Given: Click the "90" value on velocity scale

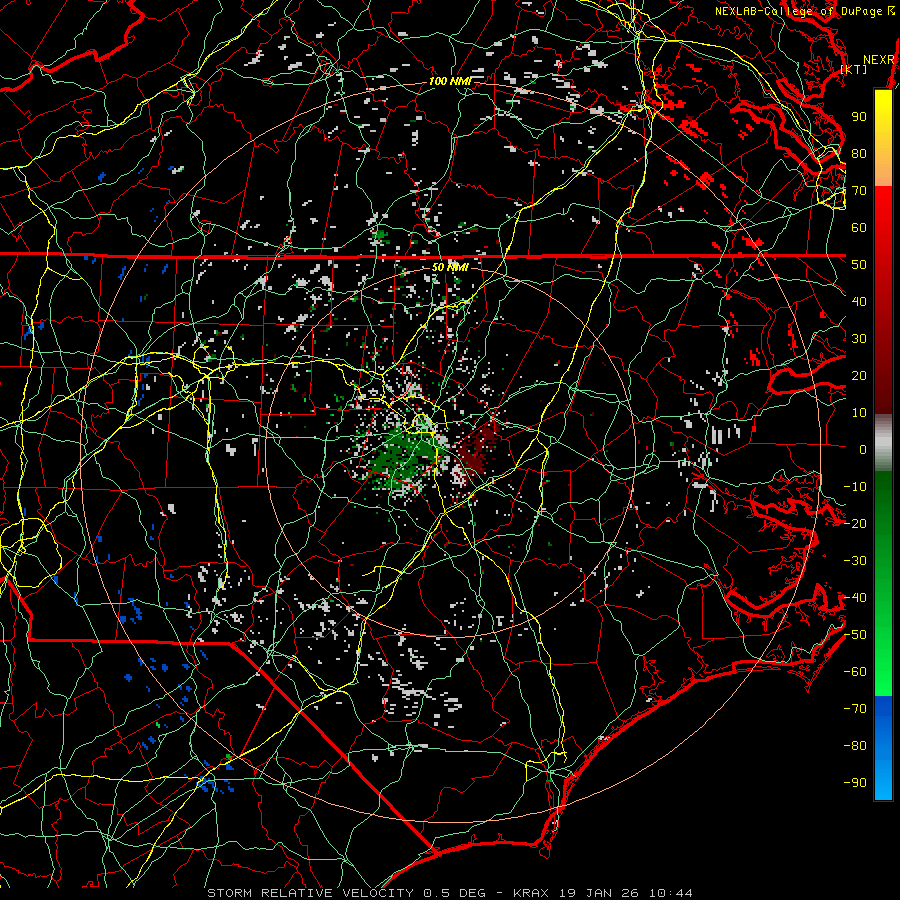Looking at the screenshot, I should tap(859, 117).
